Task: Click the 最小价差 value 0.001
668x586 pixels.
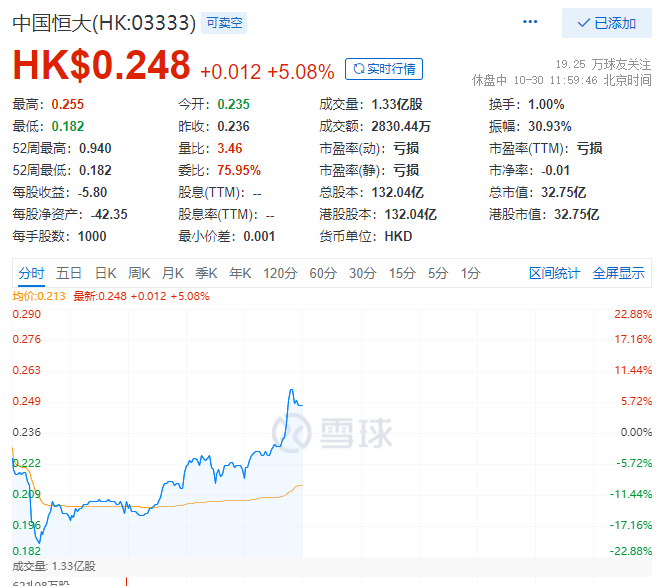Action: click(259, 236)
